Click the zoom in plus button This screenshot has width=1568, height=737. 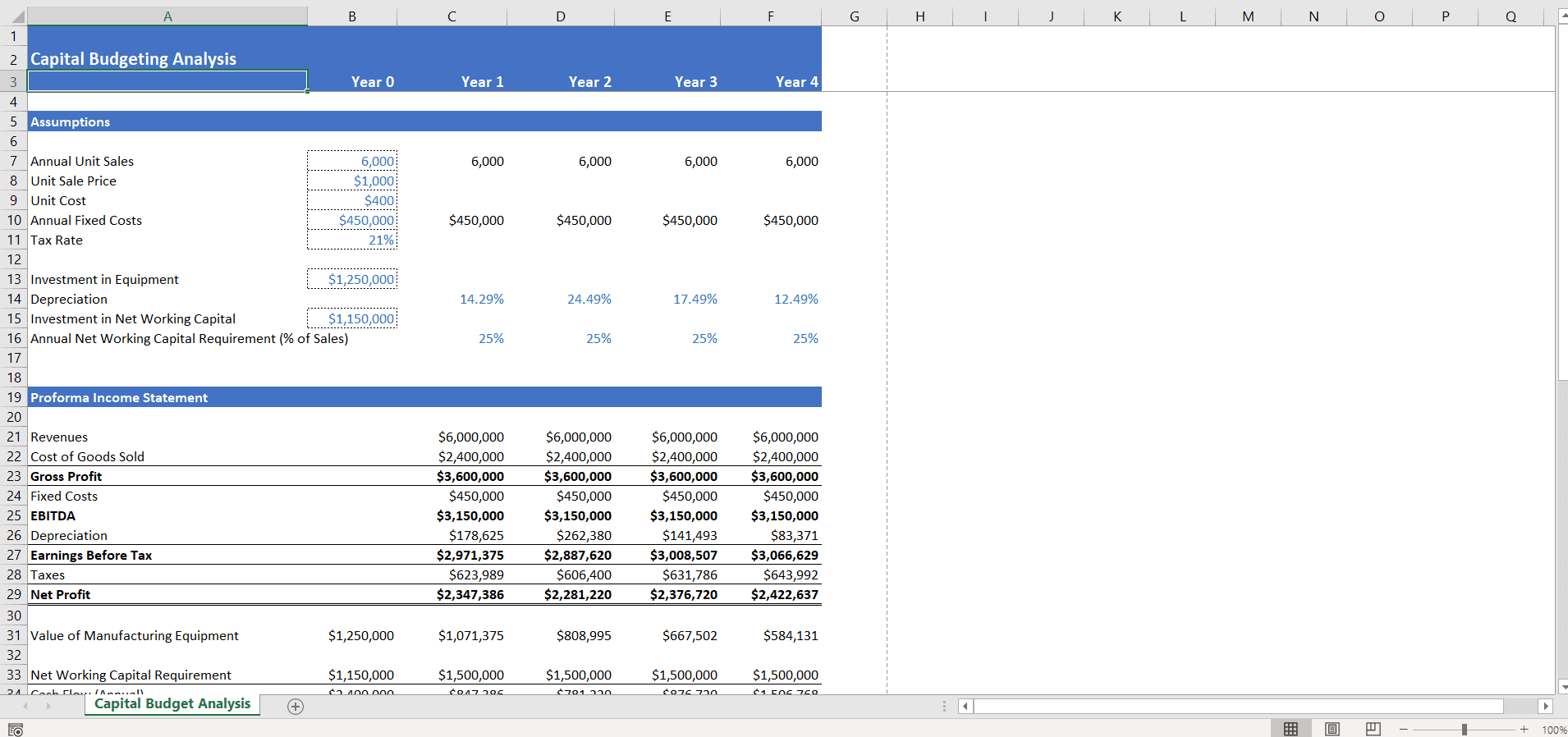pos(1524,729)
